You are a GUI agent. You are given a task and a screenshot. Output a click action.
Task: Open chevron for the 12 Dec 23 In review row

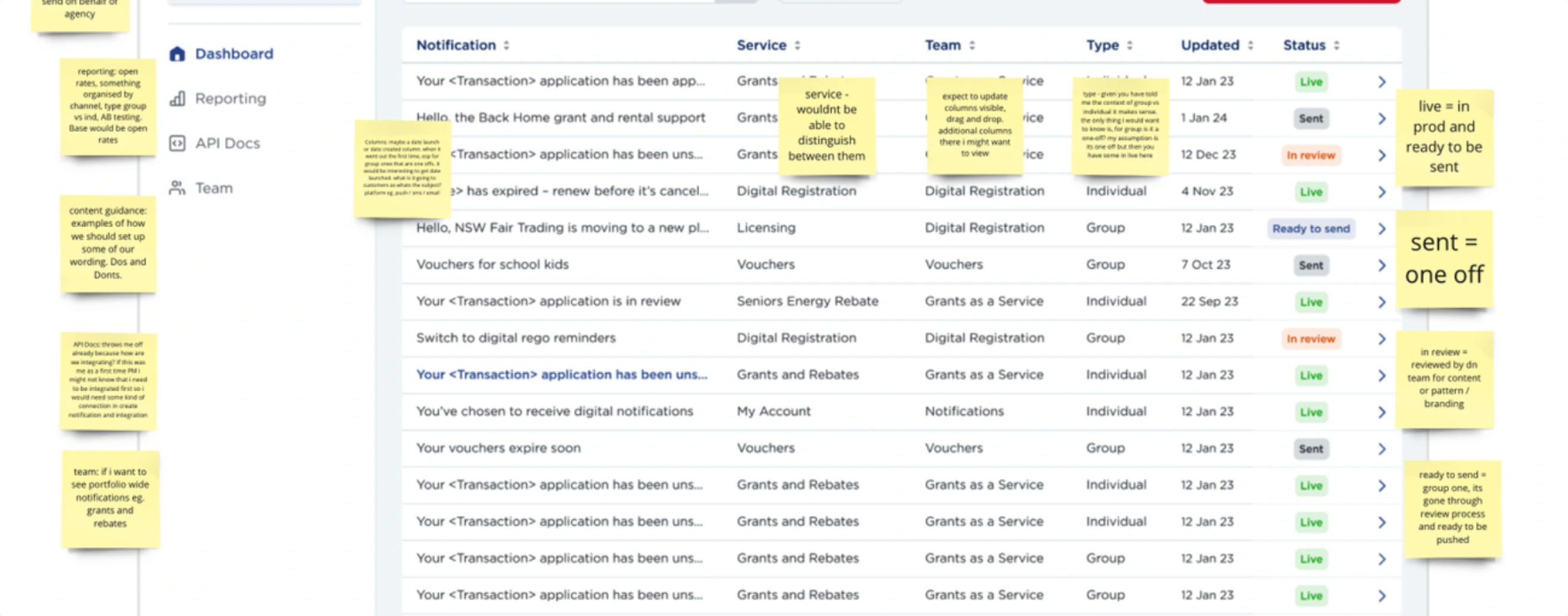pos(1382,155)
